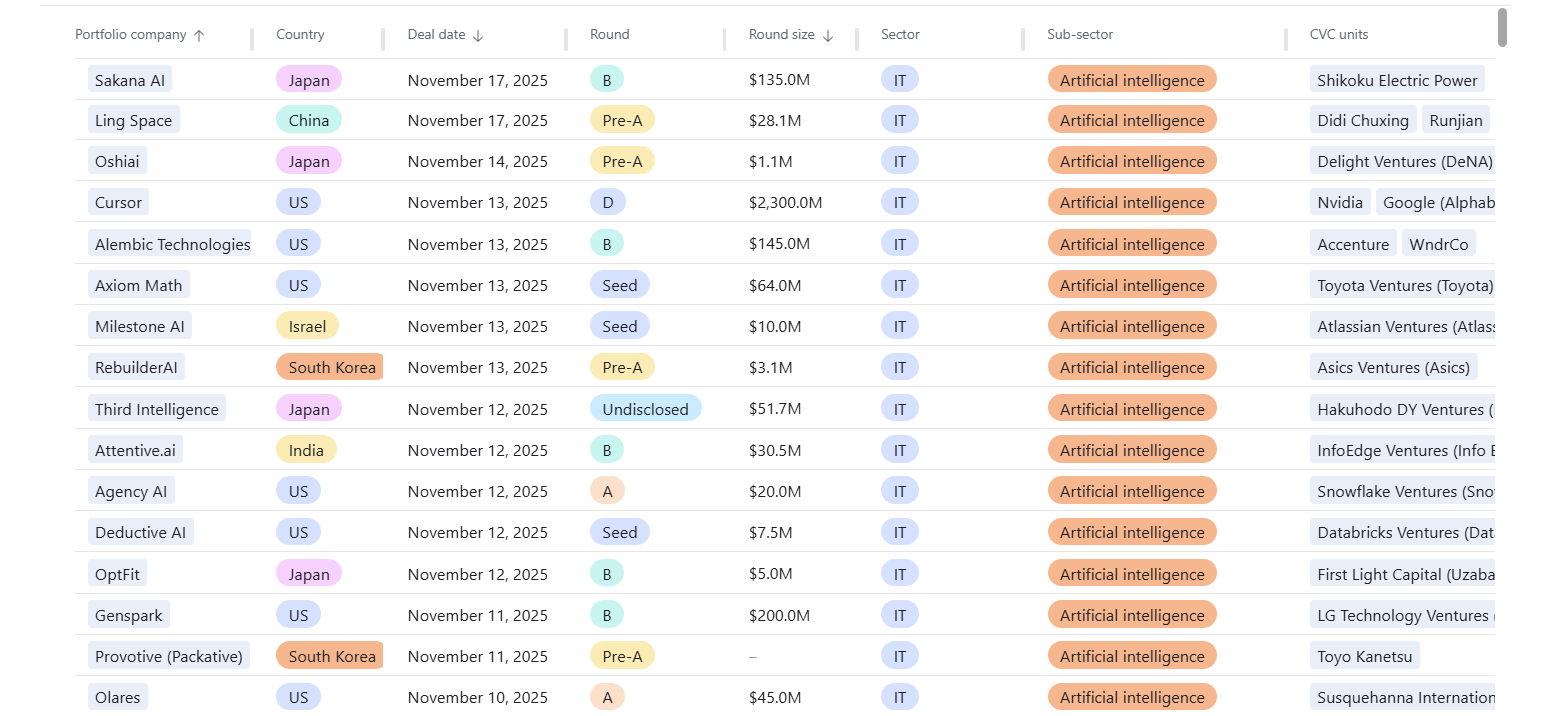
Task: Click the Round size sort arrow
Action: 828,35
